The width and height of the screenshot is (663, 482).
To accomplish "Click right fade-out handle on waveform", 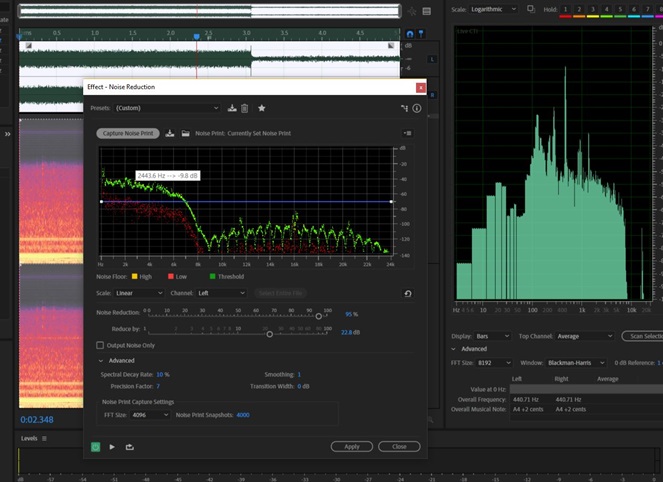I will pyautogui.click(x=391, y=45).
